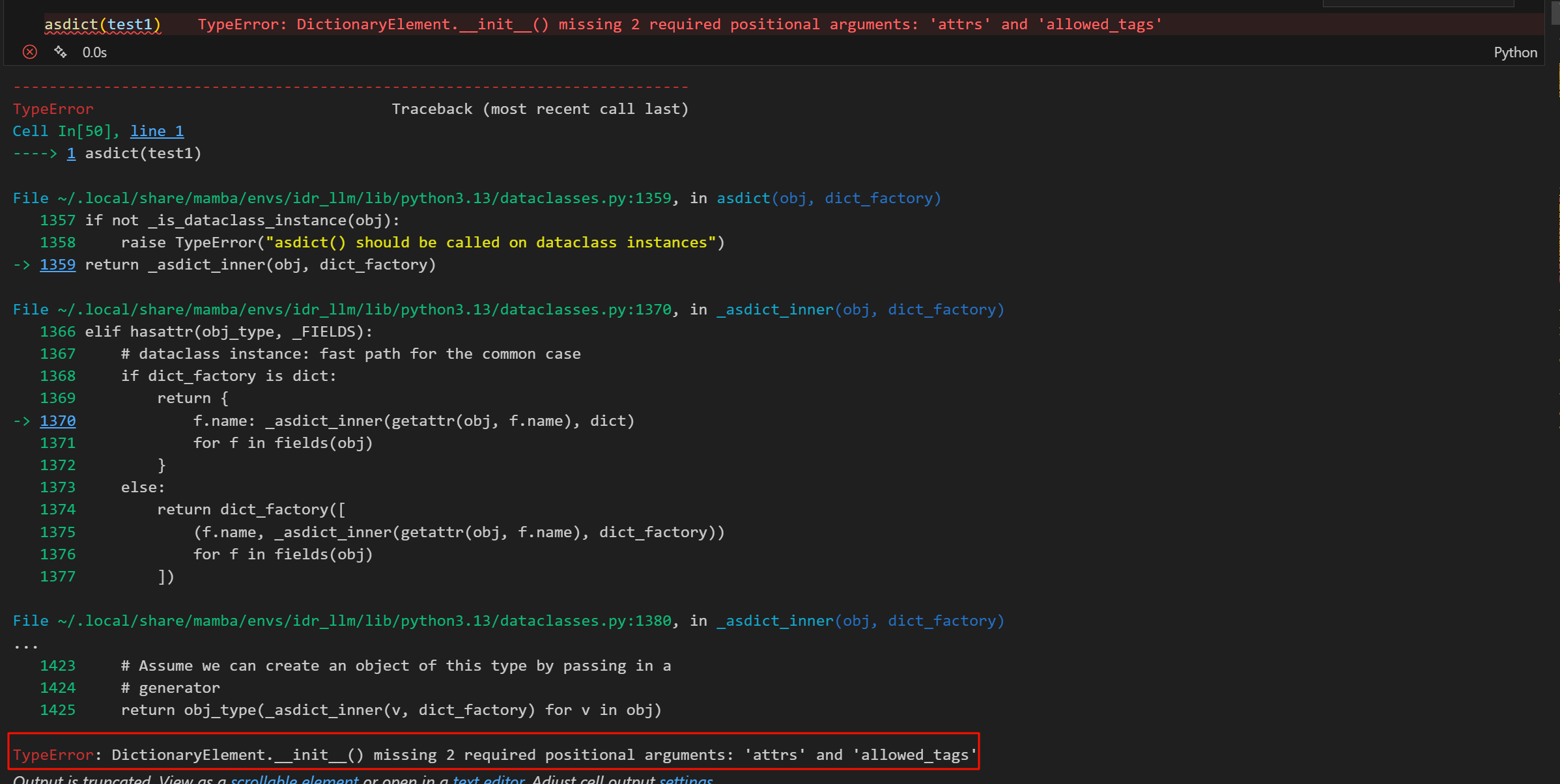Click the red cell execution error icon

(x=30, y=52)
